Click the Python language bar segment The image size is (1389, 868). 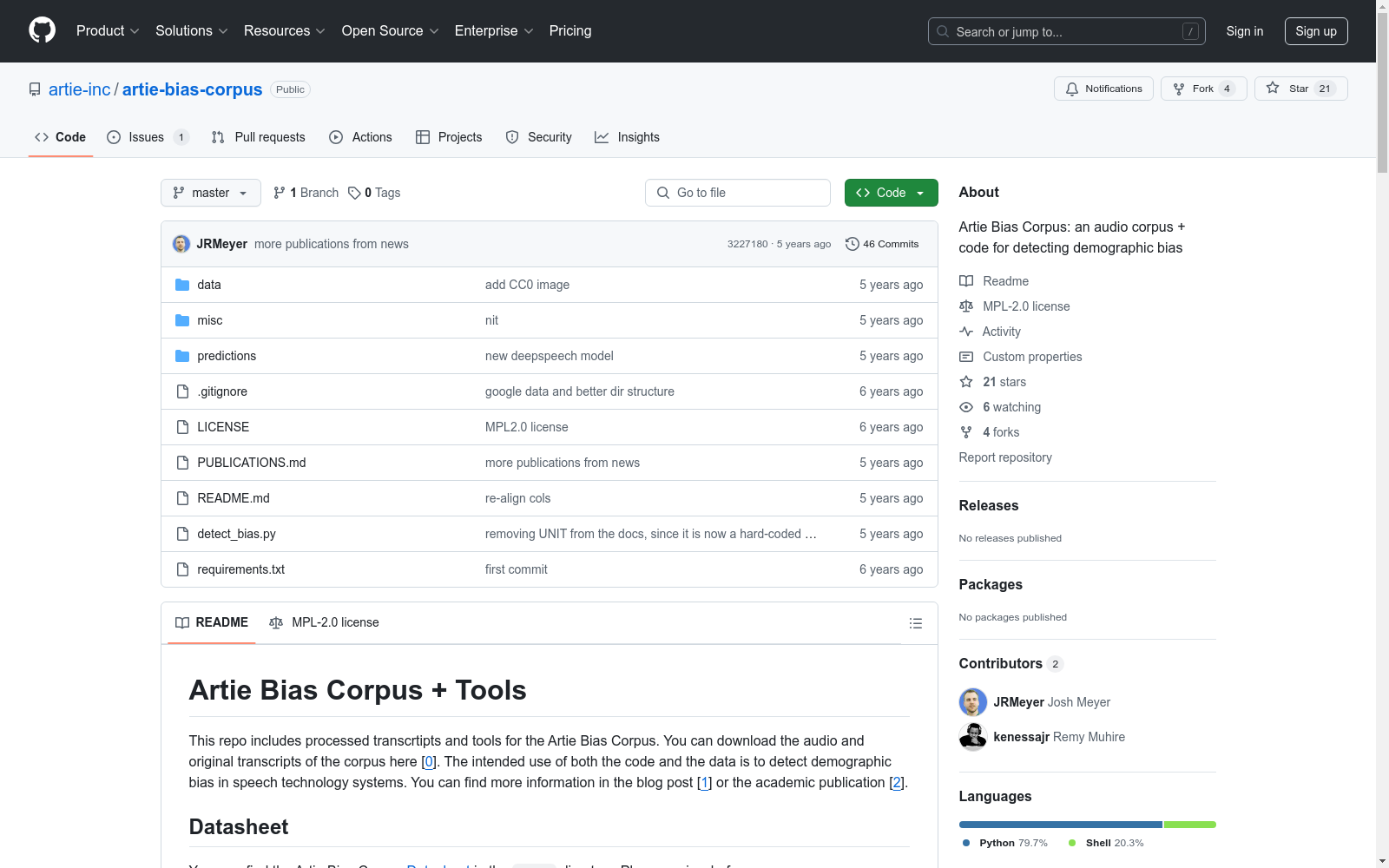(1061, 825)
